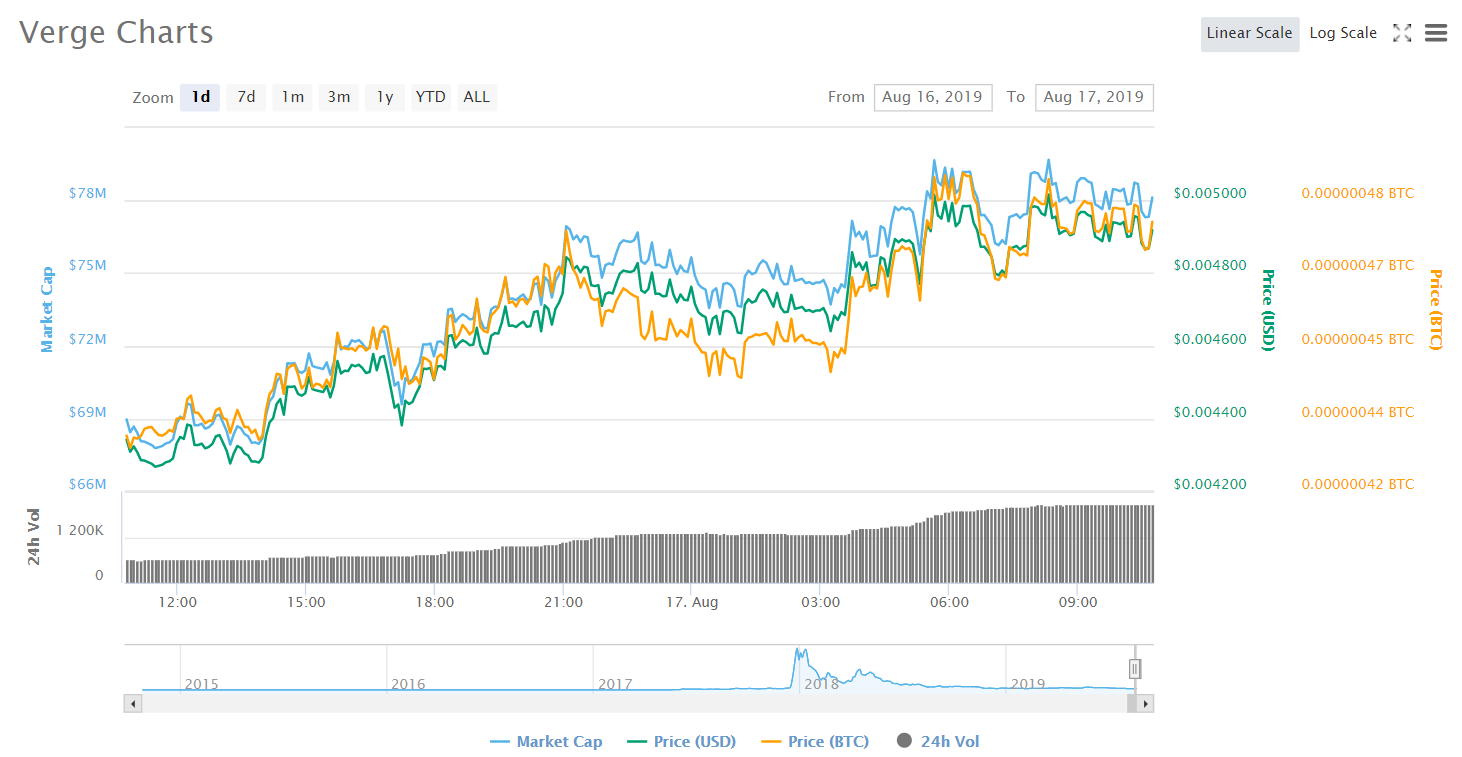Switch to Linear Scale
This screenshot has height=757, width=1462.
click(x=1250, y=33)
